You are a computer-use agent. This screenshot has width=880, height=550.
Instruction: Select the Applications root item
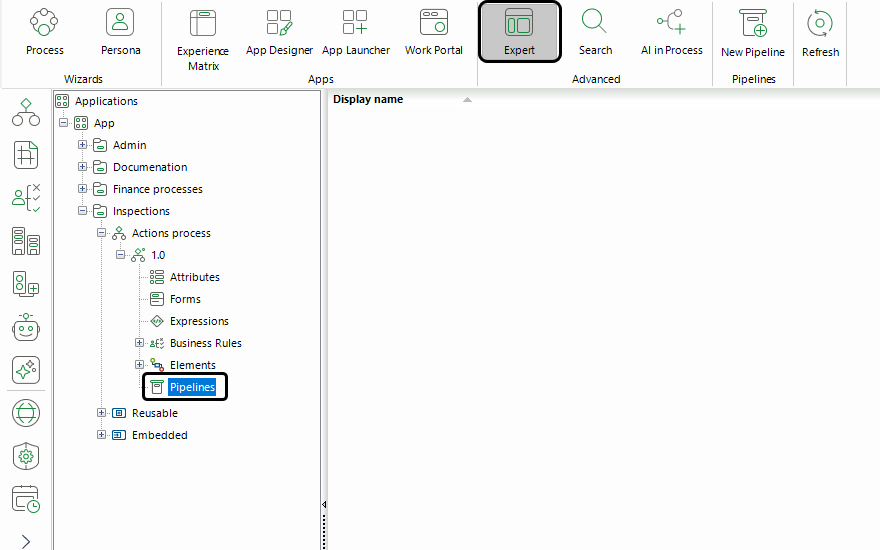tap(106, 101)
